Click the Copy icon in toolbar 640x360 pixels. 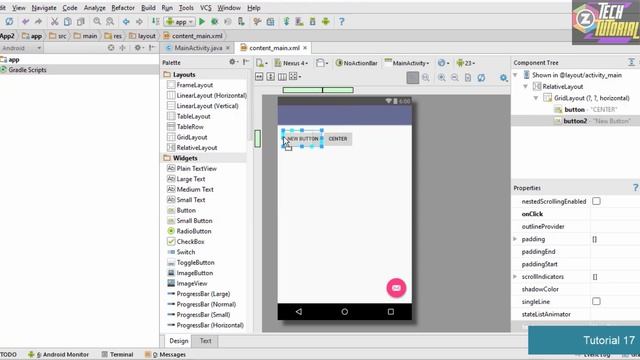(x=68, y=21)
